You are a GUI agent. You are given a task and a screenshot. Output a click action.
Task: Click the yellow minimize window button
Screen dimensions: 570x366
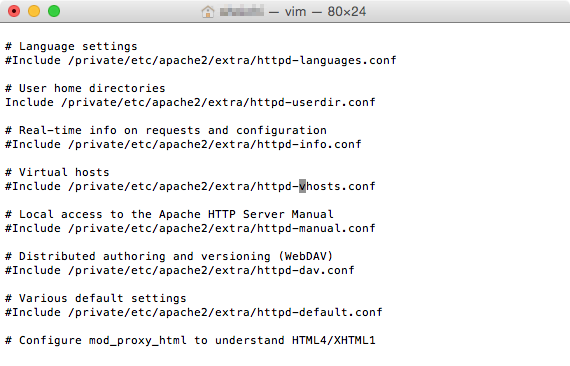tap(34, 11)
